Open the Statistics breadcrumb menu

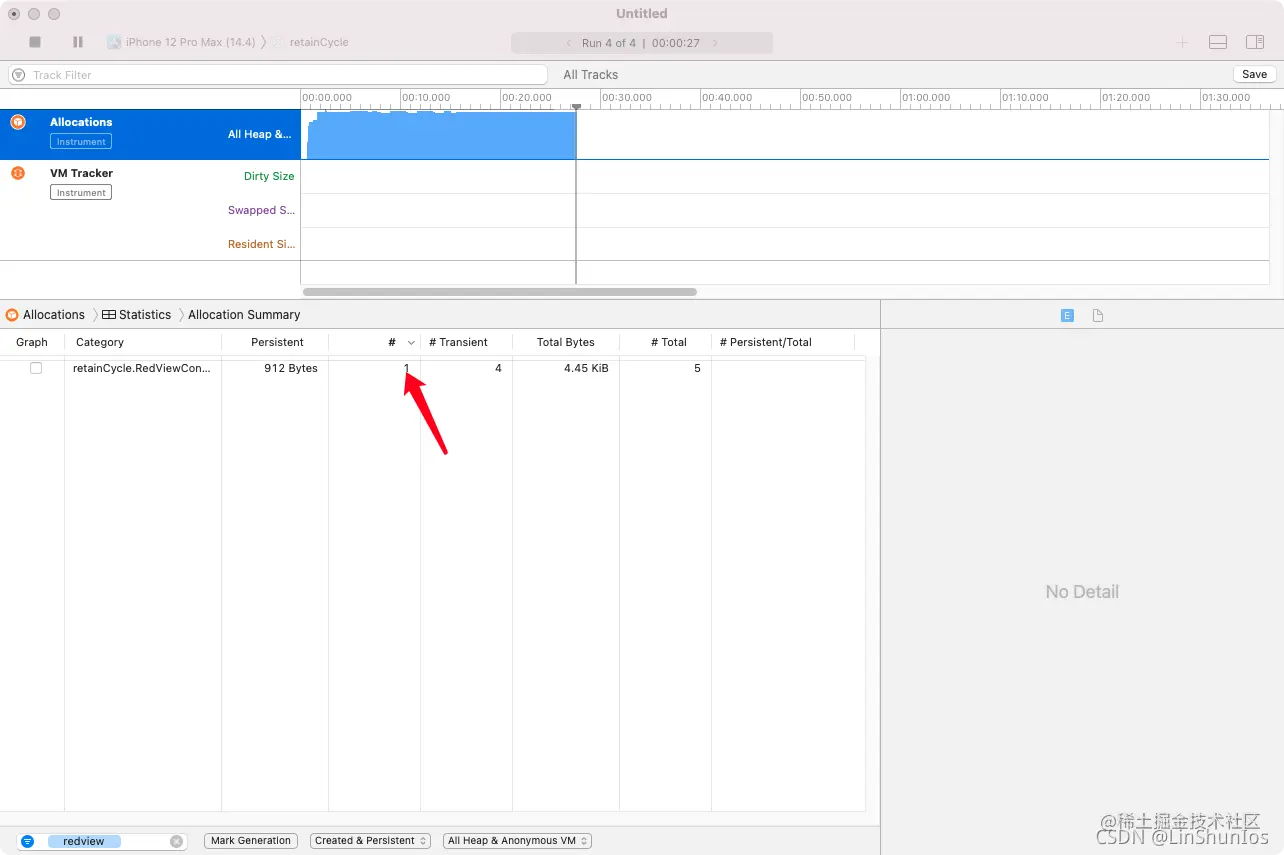137,314
